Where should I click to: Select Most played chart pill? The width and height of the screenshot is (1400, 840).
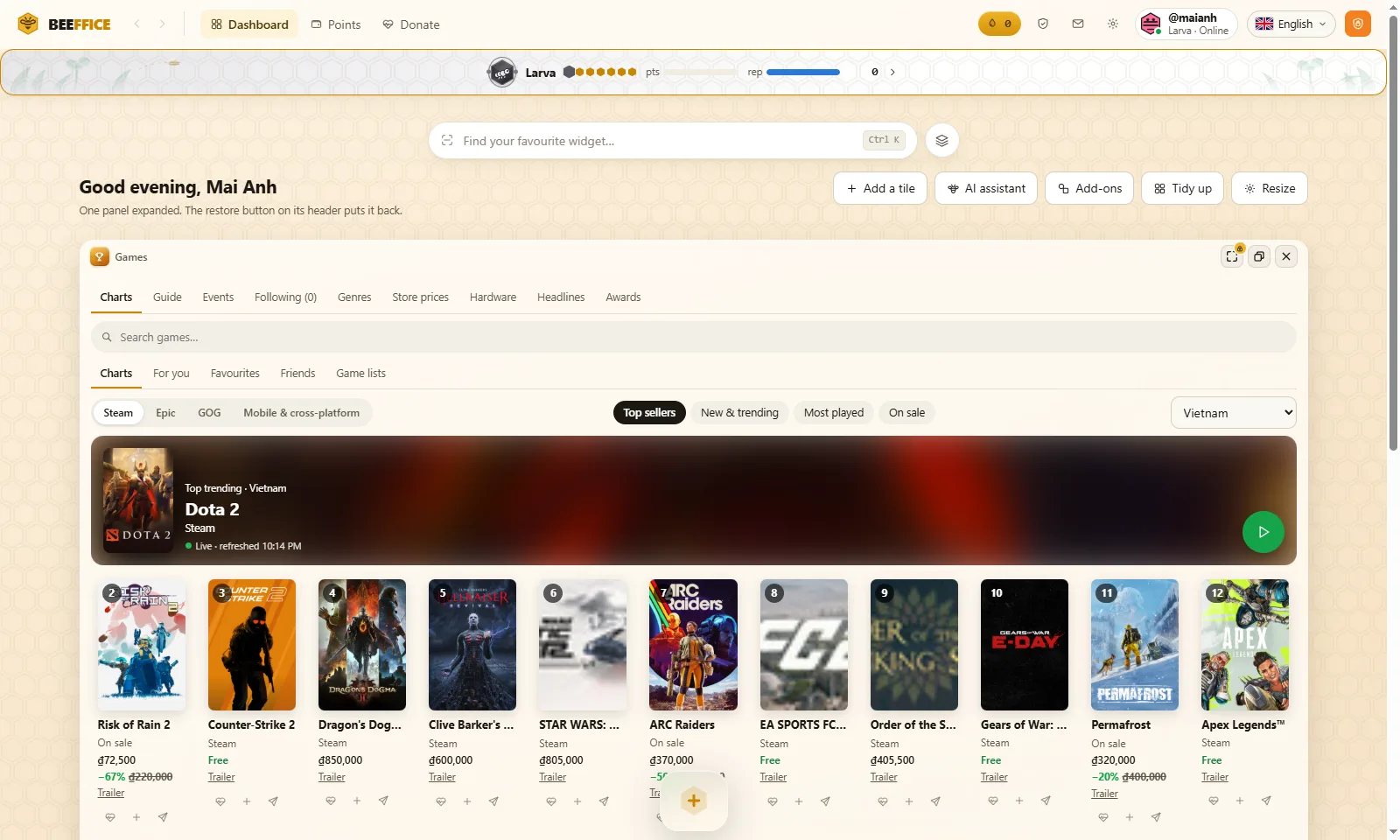tap(833, 413)
